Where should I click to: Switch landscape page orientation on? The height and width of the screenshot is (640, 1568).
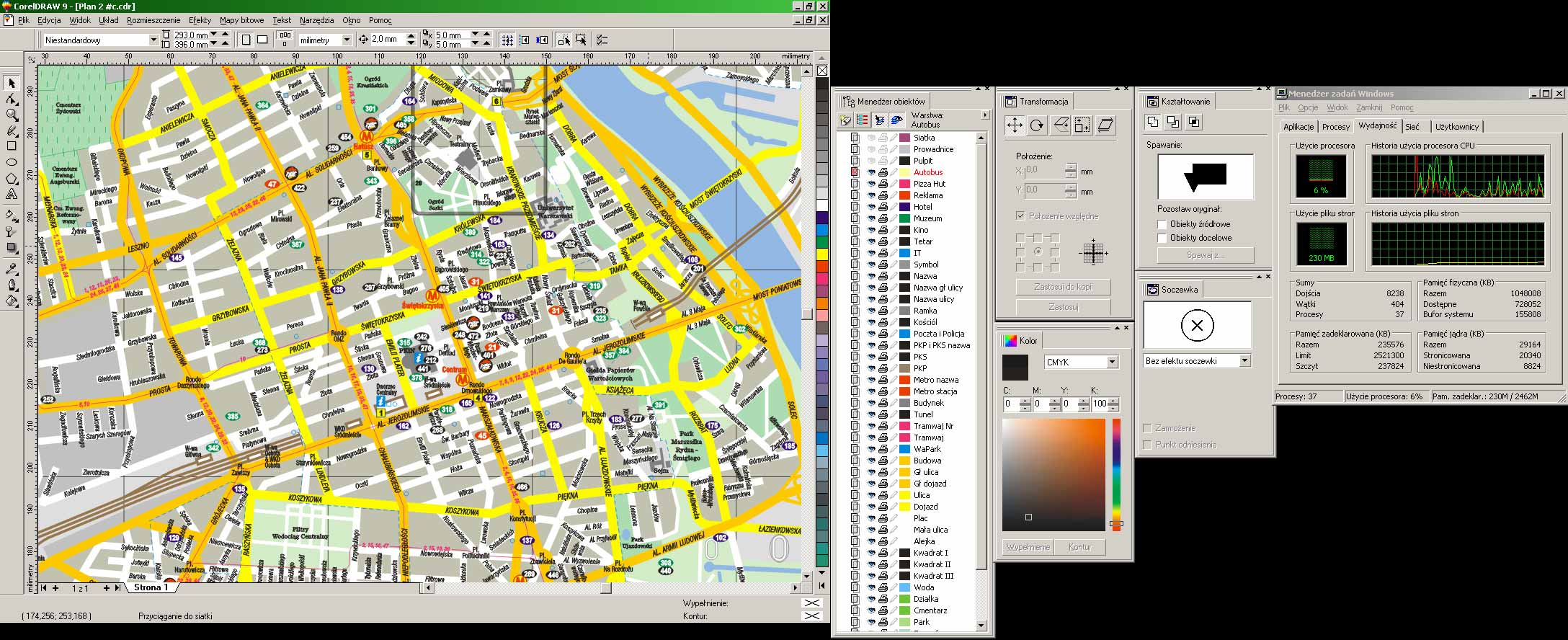point(262,40)
